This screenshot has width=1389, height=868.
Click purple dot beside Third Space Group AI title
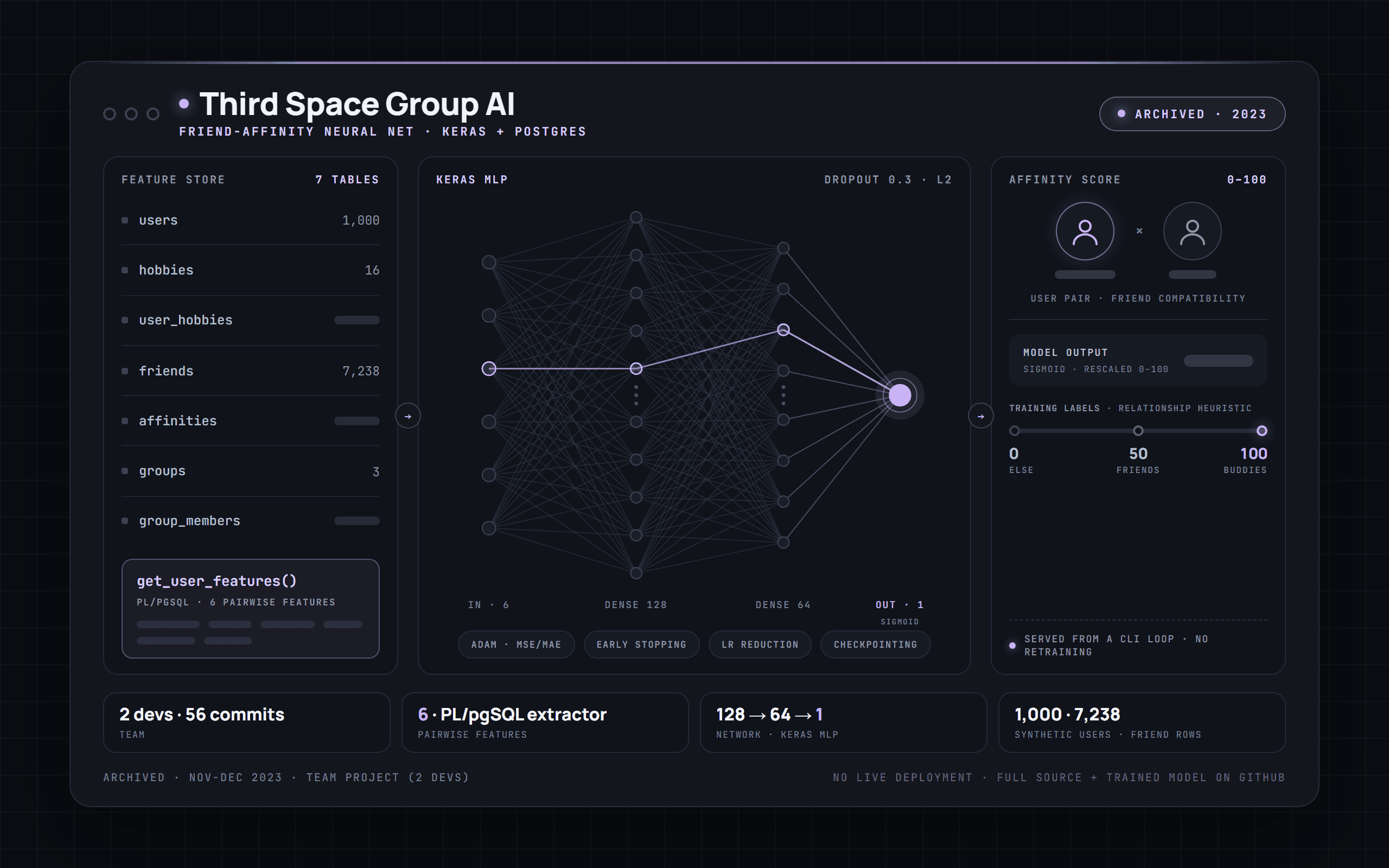coord(184,104)
